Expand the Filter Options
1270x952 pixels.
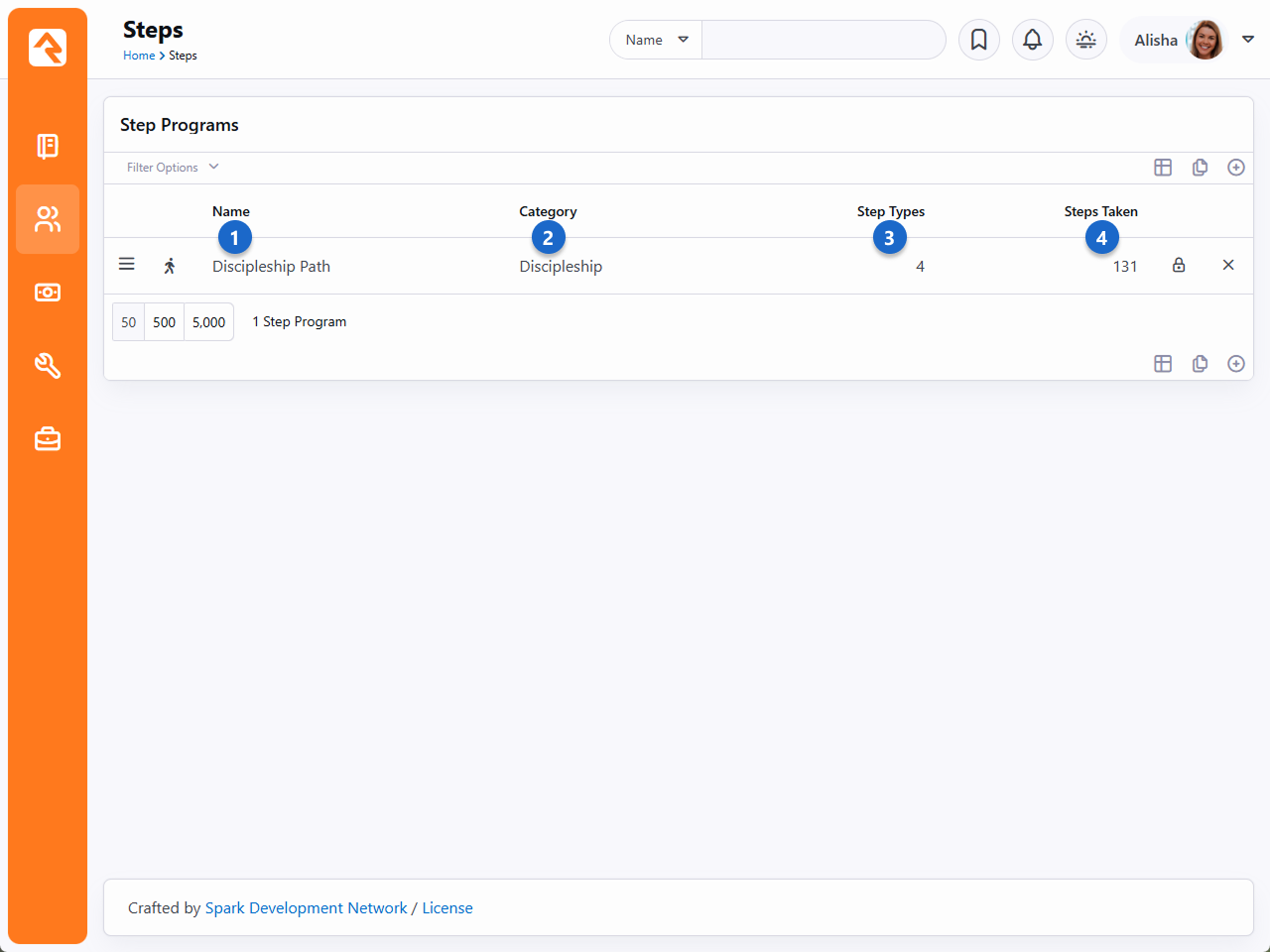(x=173, y=168)
